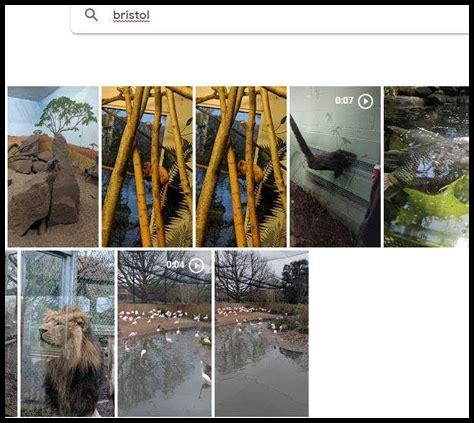
Task: Click the 0:04 duration label
Action: tap(175, 265)
